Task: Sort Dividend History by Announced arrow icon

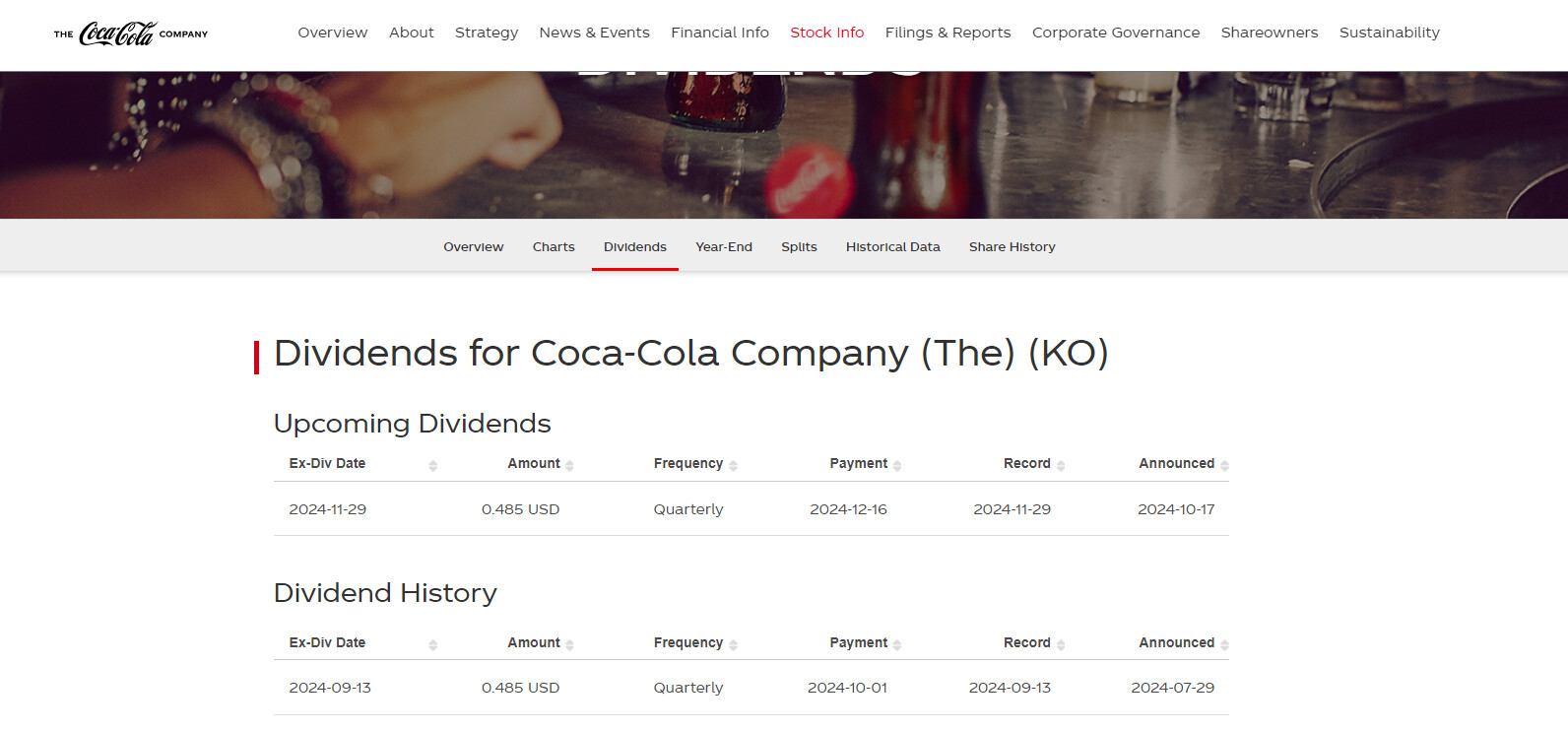Action: coord(1224,644)
